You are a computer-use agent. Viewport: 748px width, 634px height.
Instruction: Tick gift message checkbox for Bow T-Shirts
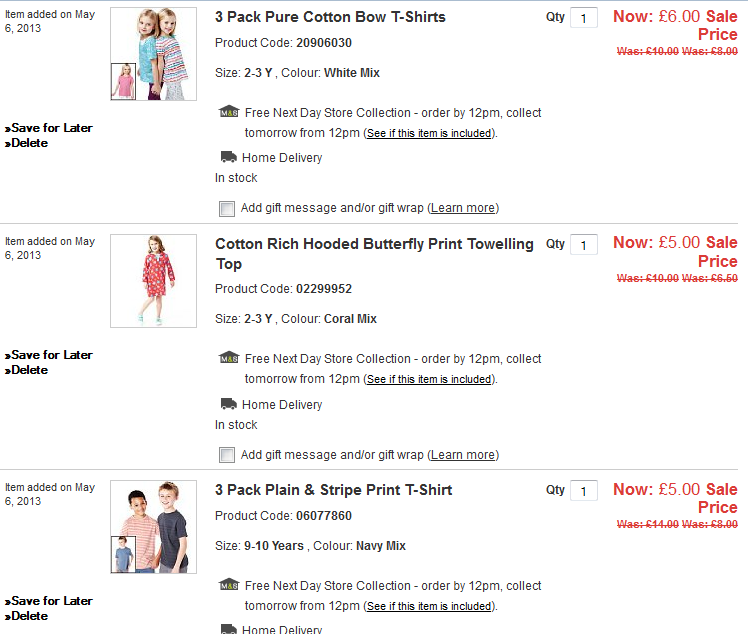227,208
